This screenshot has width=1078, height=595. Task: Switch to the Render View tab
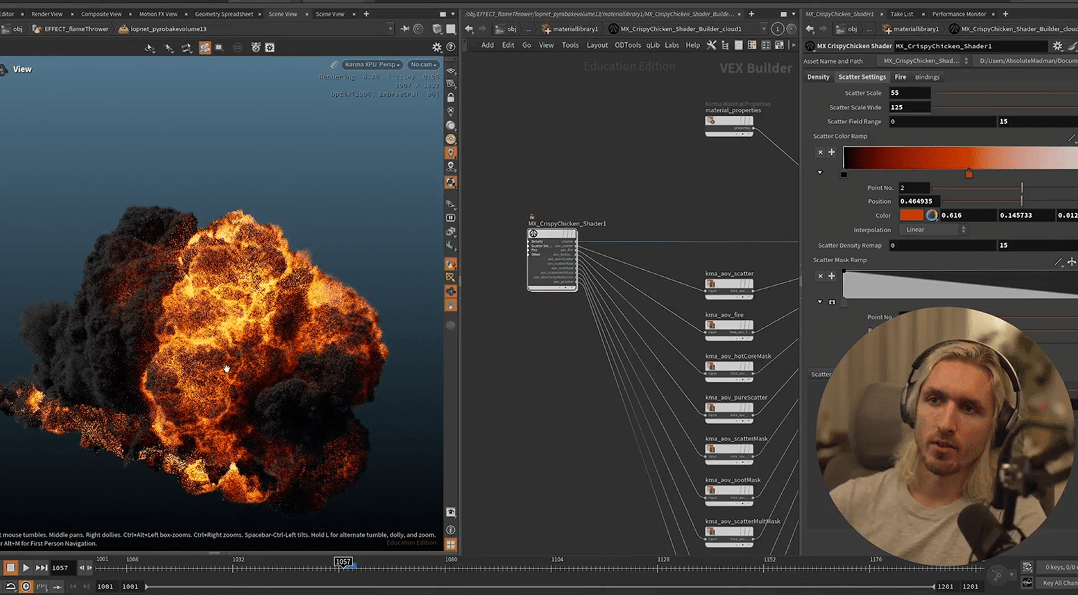click(47, 14)
